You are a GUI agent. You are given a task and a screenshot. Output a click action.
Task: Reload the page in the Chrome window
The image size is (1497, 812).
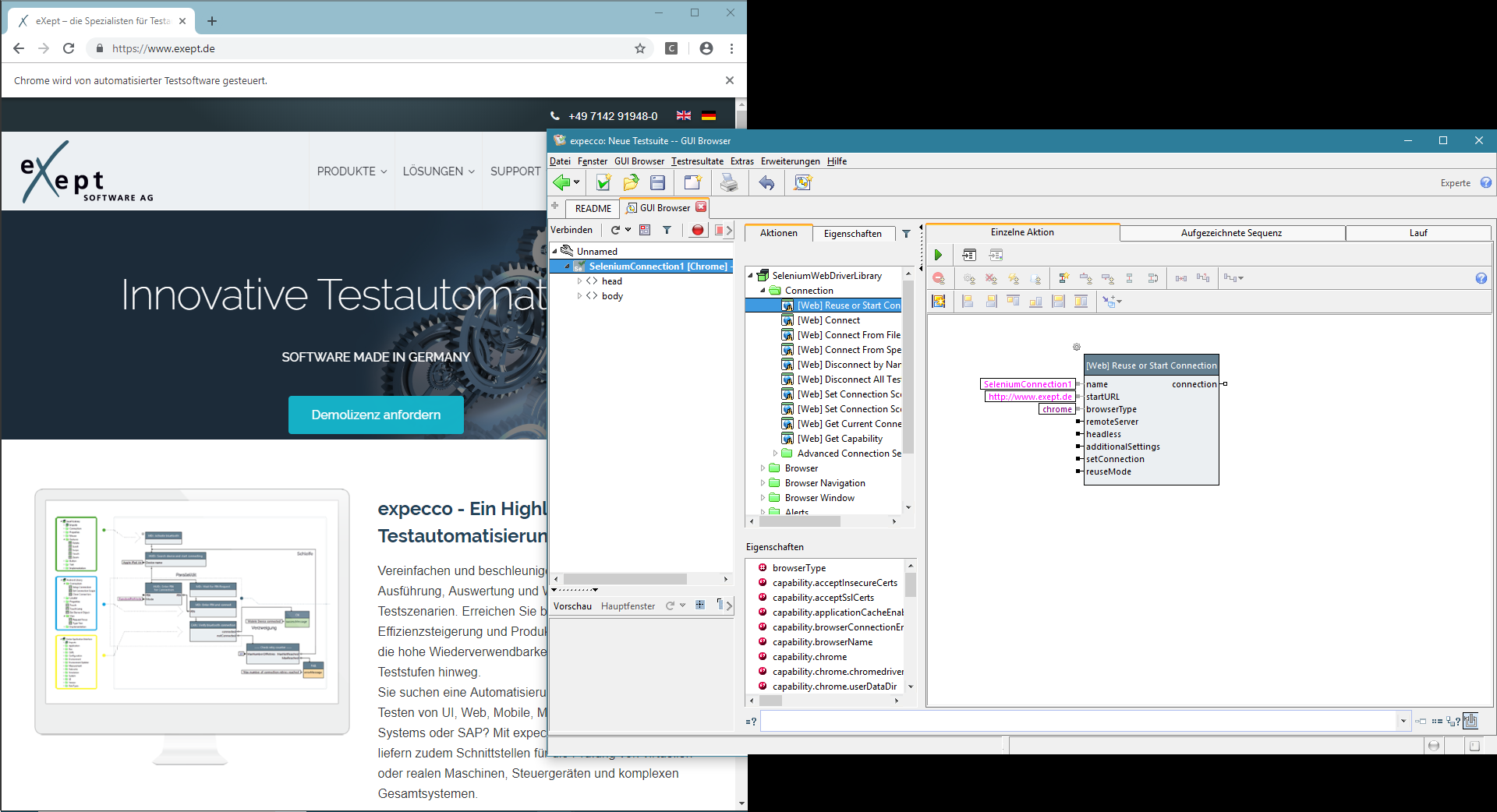point(69,48)
